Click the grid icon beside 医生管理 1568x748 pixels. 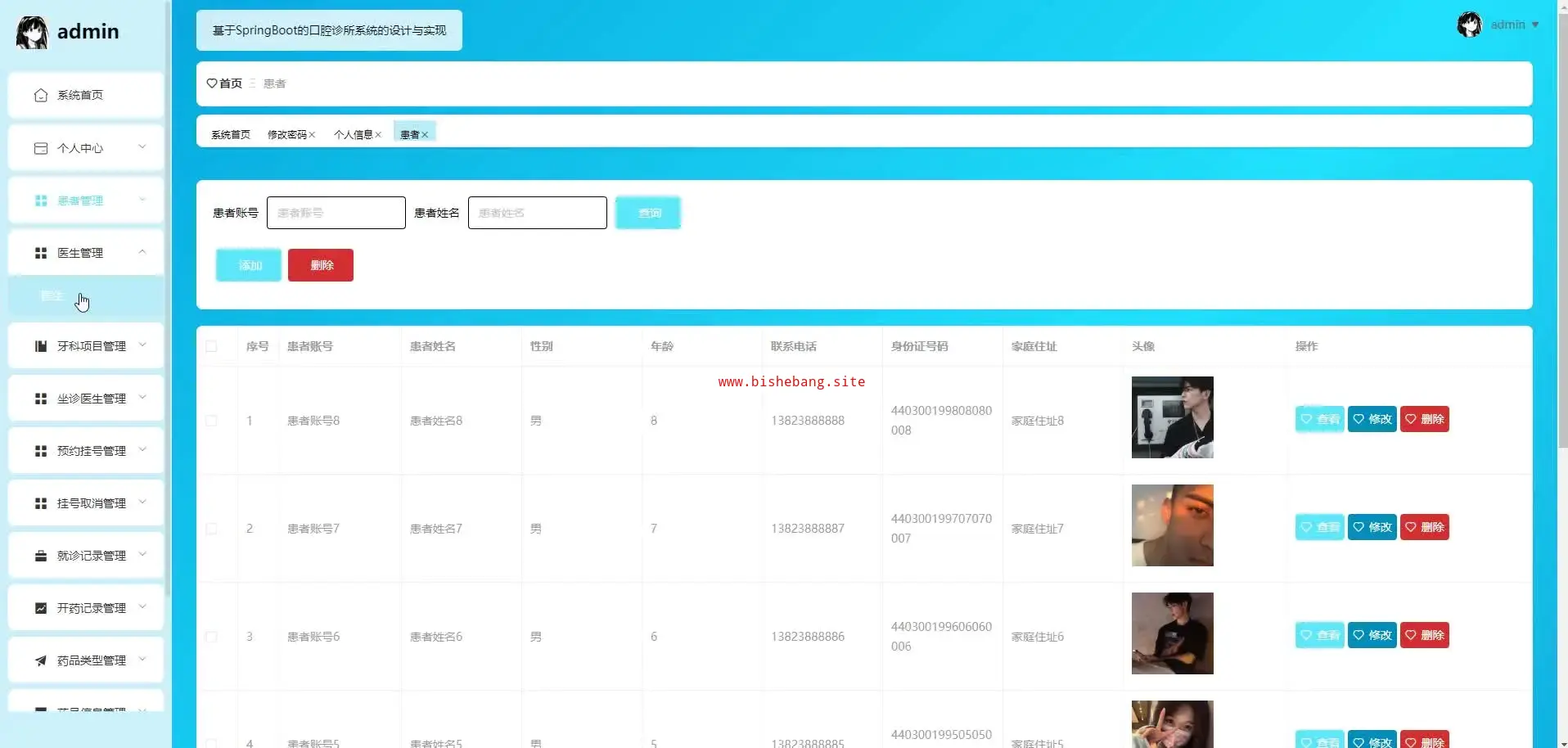[41, 253]
